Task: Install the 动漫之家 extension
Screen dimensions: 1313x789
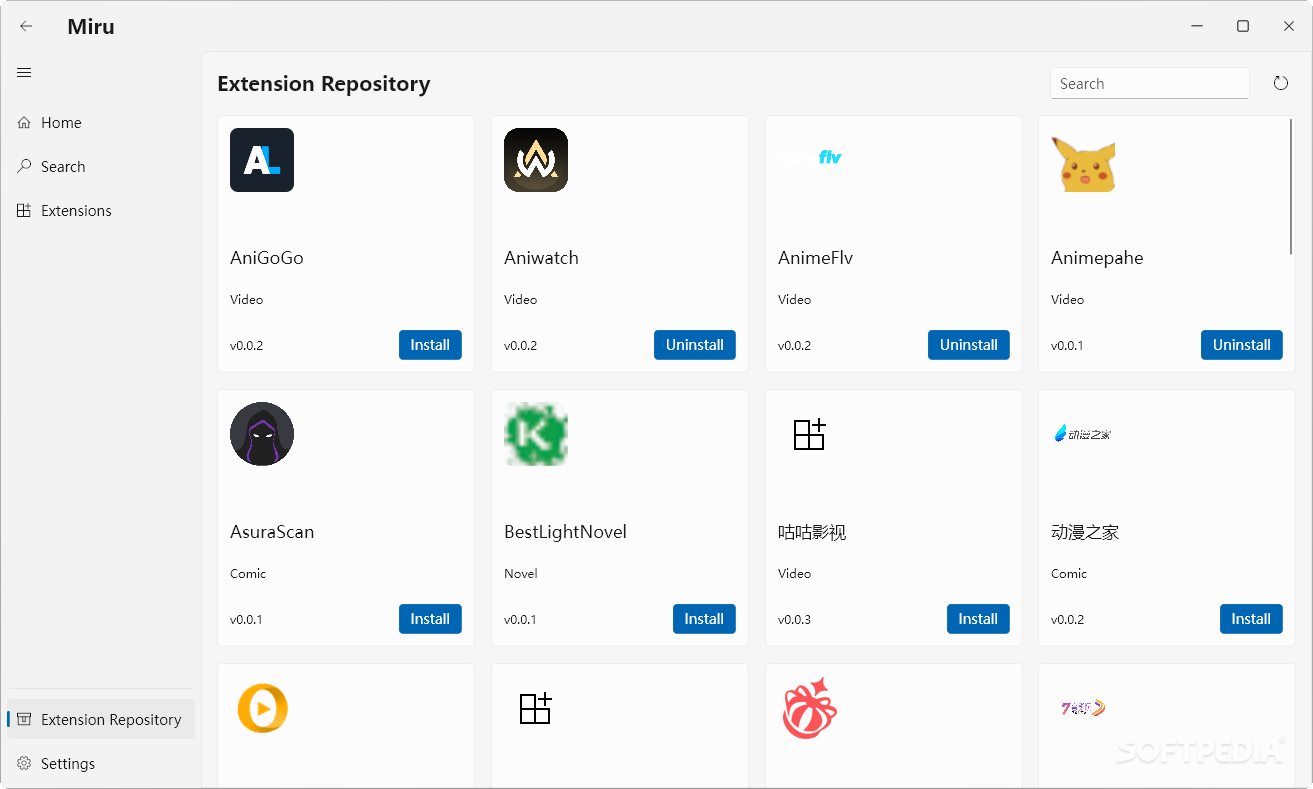Action: 1251,619
